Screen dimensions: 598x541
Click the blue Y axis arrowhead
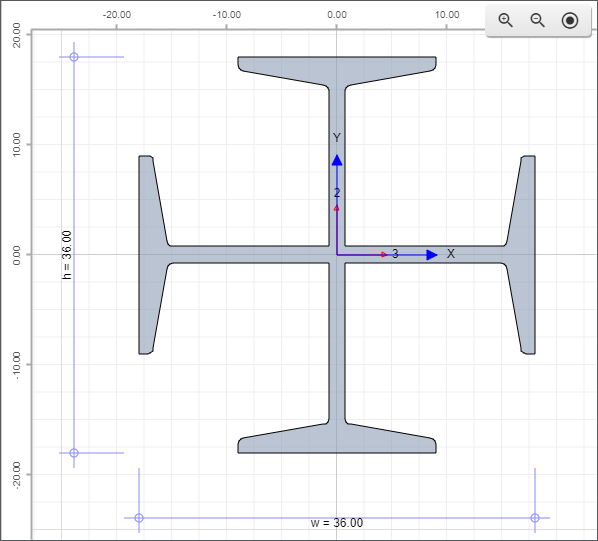tap(337, 160)
